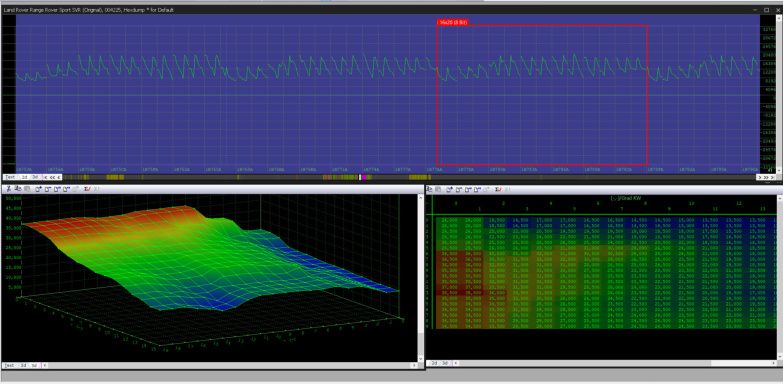Click fourth window-arrow icon in 3D map toolbar

click(66, 189)
